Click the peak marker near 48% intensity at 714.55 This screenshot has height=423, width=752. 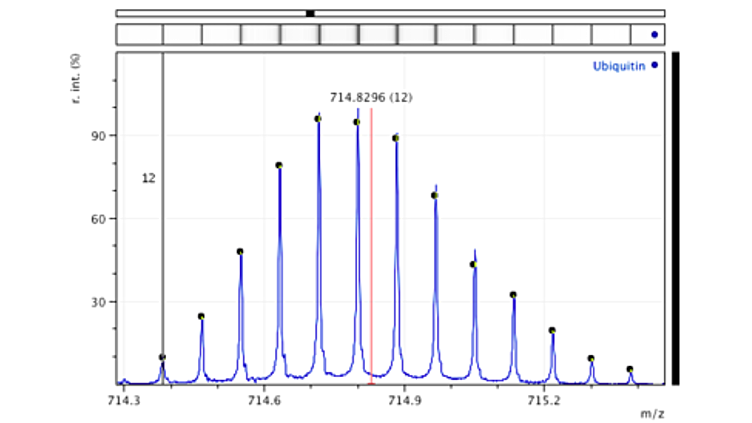(240, 252)
